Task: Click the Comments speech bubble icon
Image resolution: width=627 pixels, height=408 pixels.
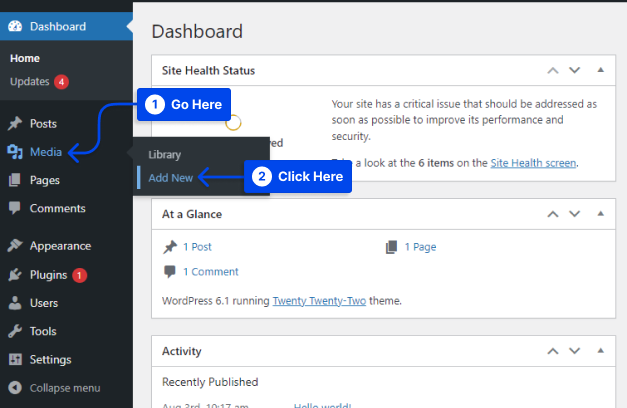Action: (x=15, y=209)
